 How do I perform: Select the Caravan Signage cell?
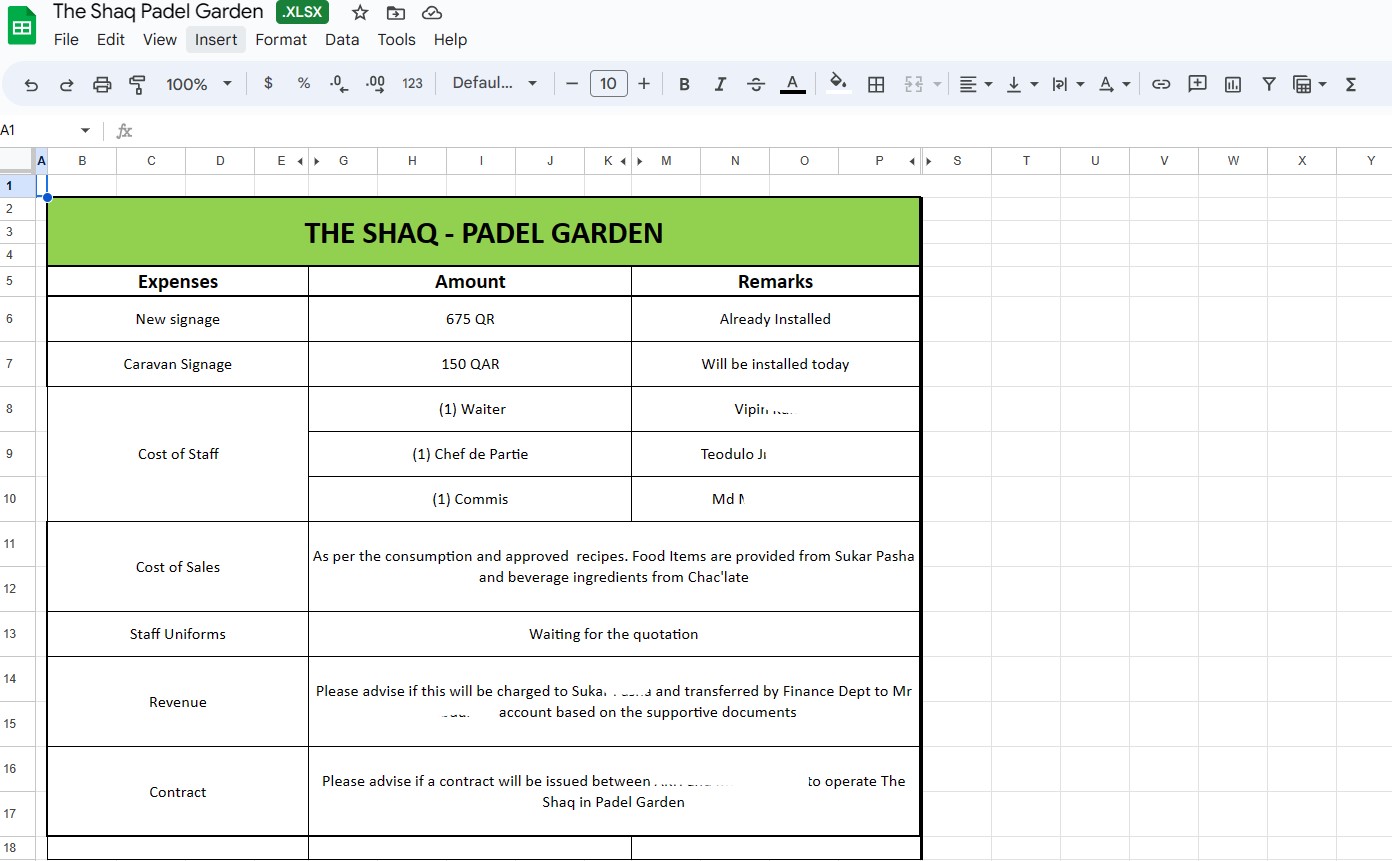tap(178, 364)
